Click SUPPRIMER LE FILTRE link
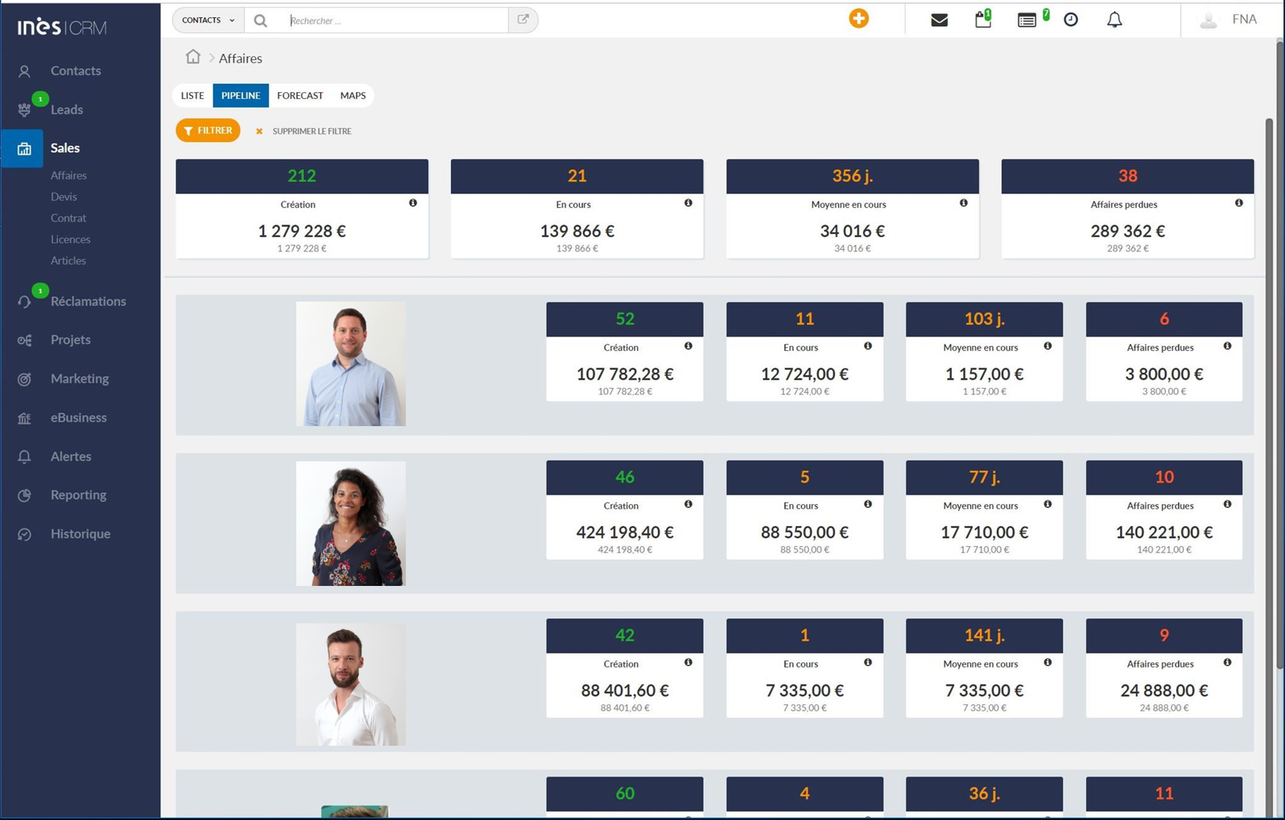 coord(311,131)
